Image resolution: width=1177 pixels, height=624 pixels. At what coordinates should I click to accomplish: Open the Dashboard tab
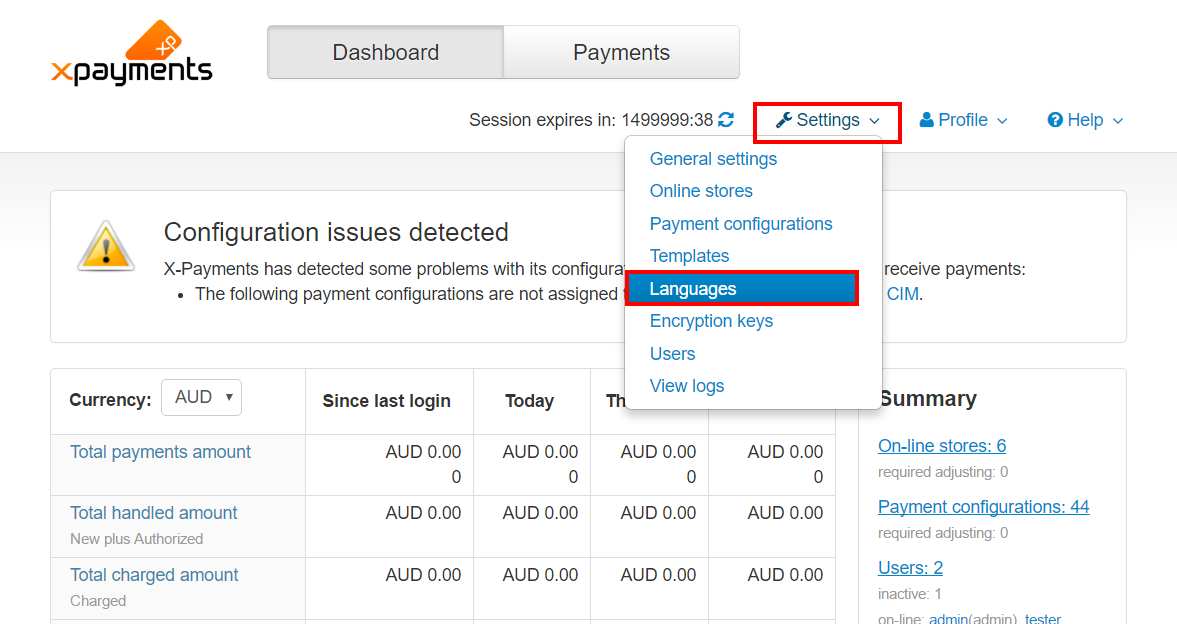pyautogui.click(x=386, y=53)
